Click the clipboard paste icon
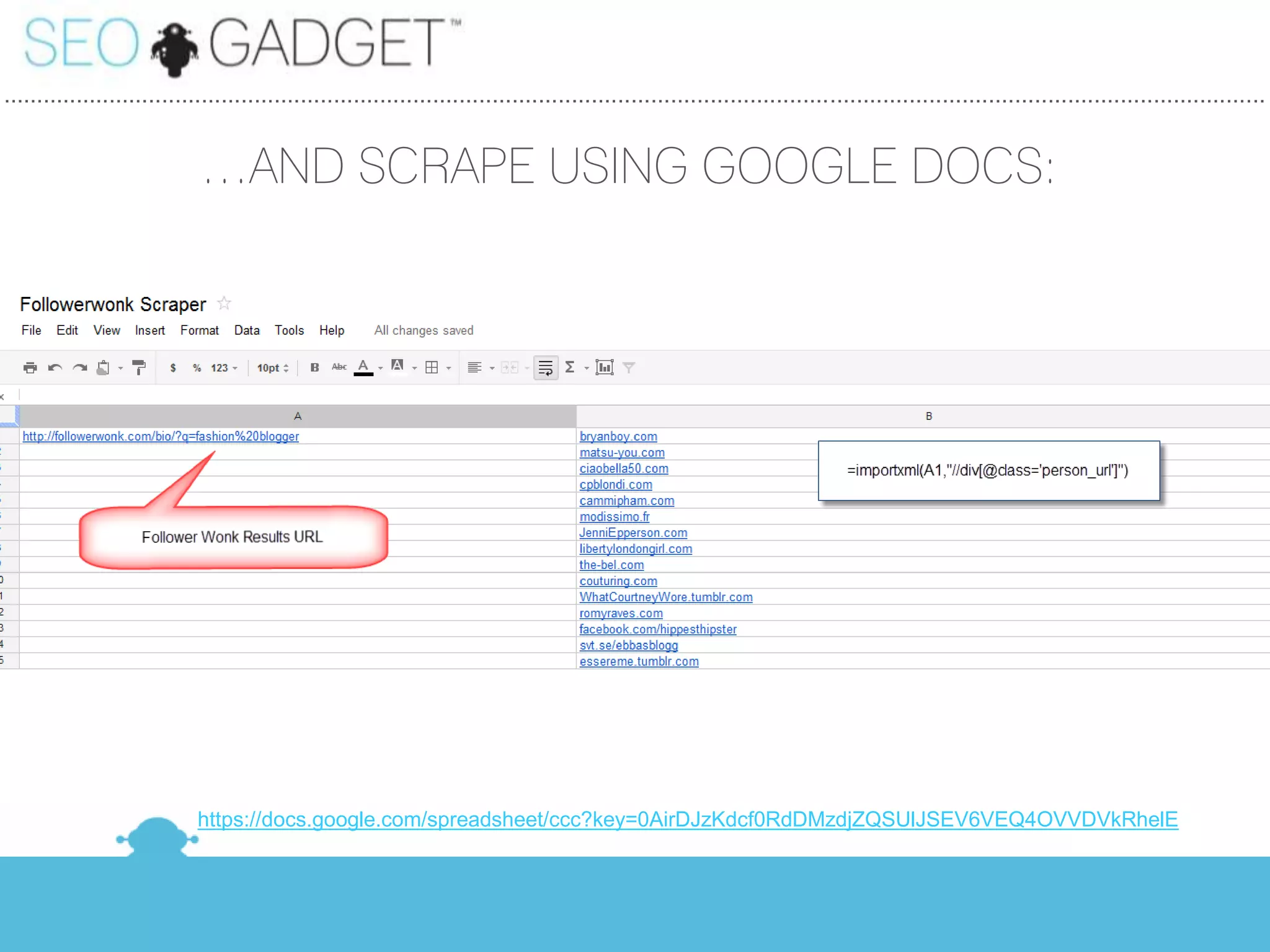This screenshot has width=1270, height=952. tap(104, 368)
